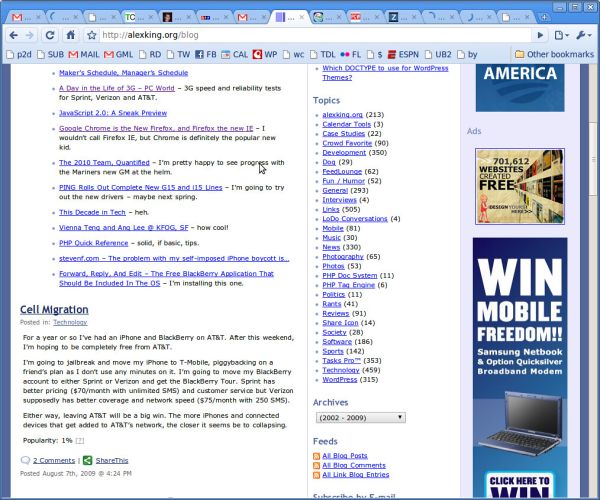Click the 701,612 Websites Created Free ad
600x500 pixels.
click(x=520, y=186)
